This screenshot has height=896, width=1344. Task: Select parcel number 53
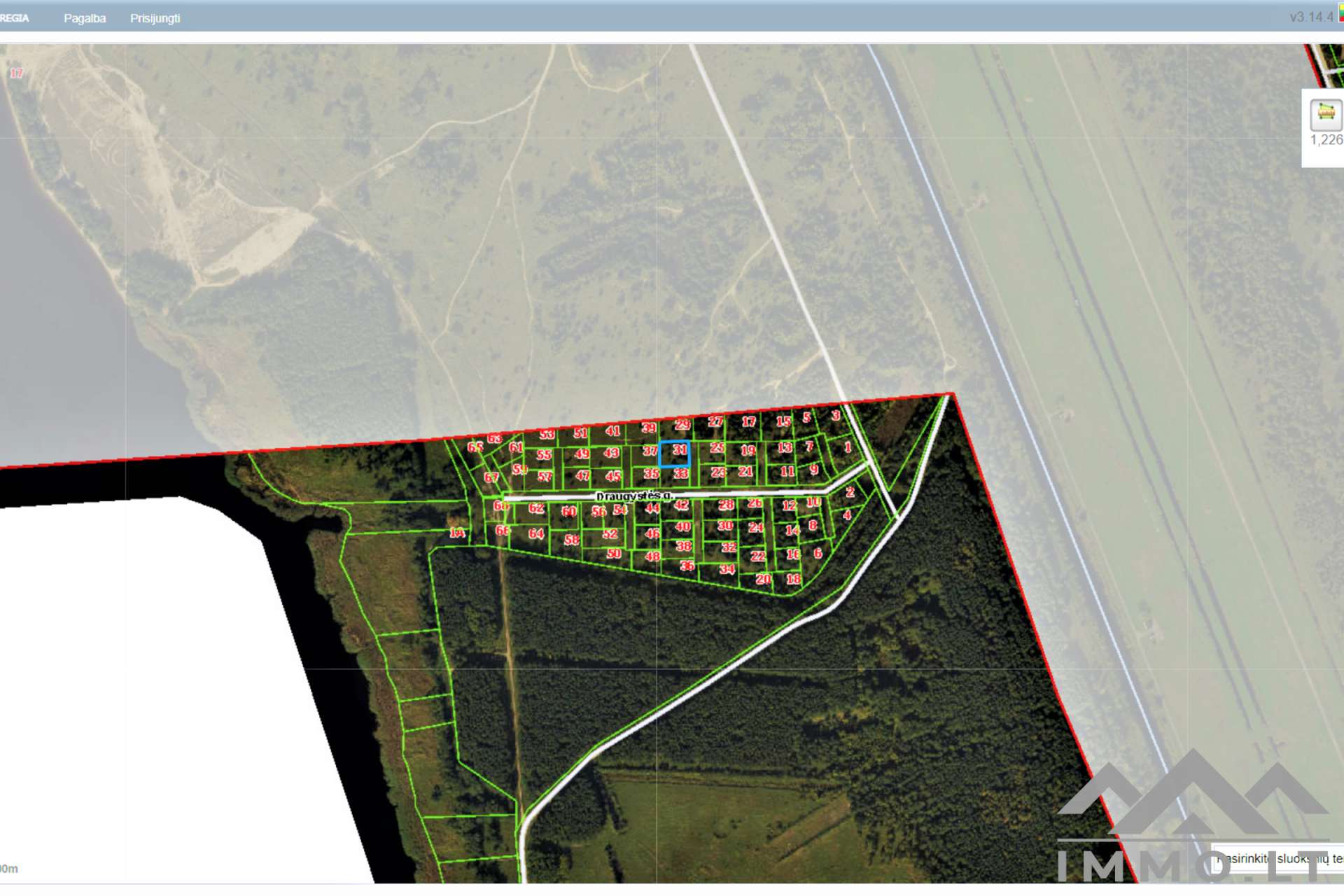click(547, 435)
